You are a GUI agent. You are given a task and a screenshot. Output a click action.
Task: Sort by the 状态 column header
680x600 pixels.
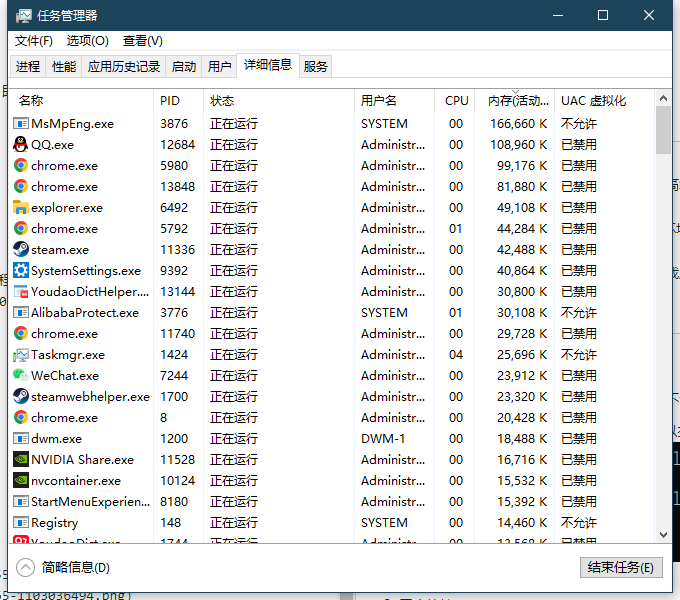click(279, 101)
